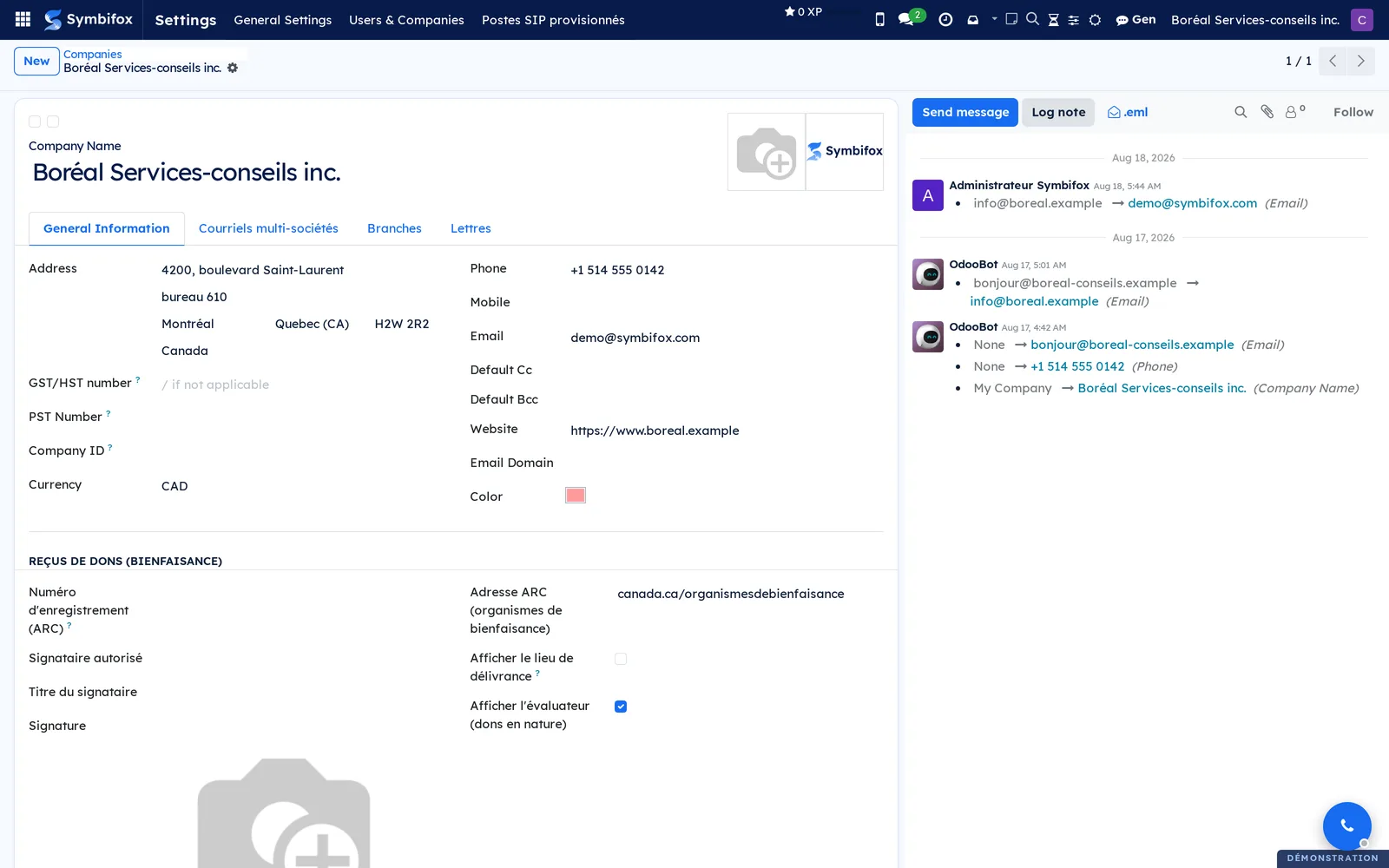Open the mobile phone icon in navbar
The height and width of the screenshot is (868, 1389).
[x=879, y=19]
